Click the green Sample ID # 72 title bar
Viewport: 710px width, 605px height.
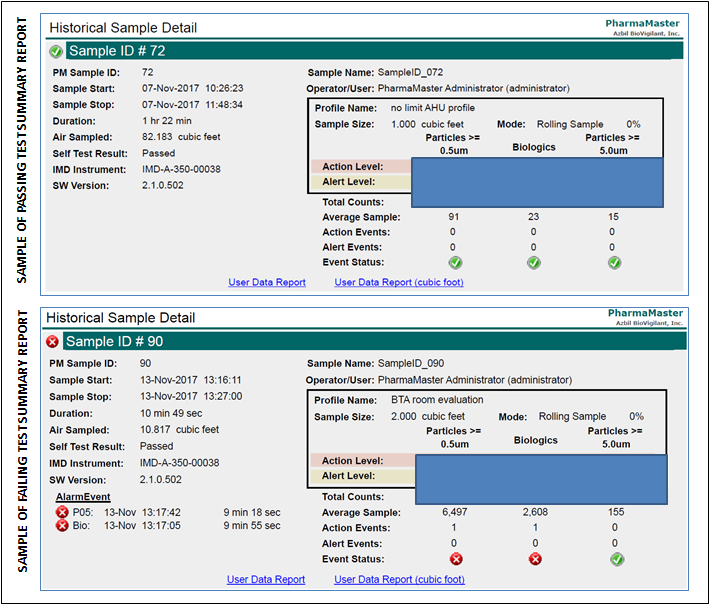[370, 51]
